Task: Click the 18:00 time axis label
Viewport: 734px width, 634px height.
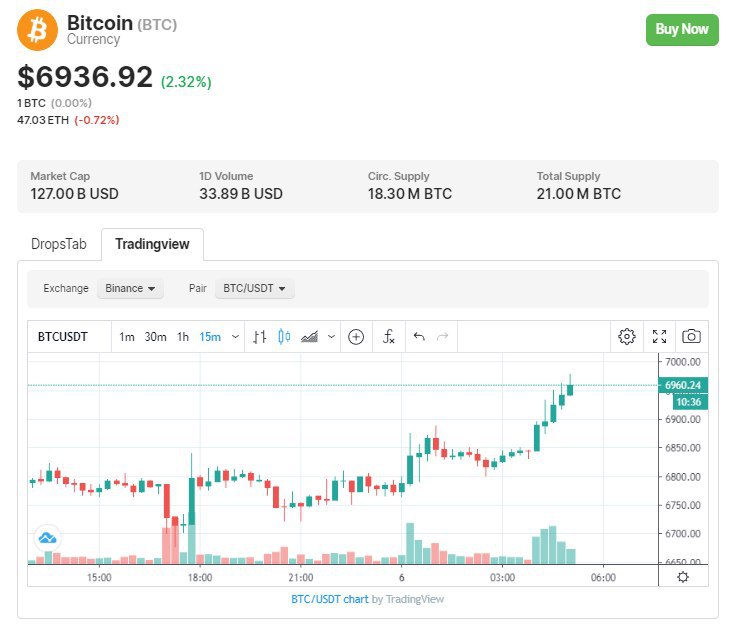Action: point(200,577)
